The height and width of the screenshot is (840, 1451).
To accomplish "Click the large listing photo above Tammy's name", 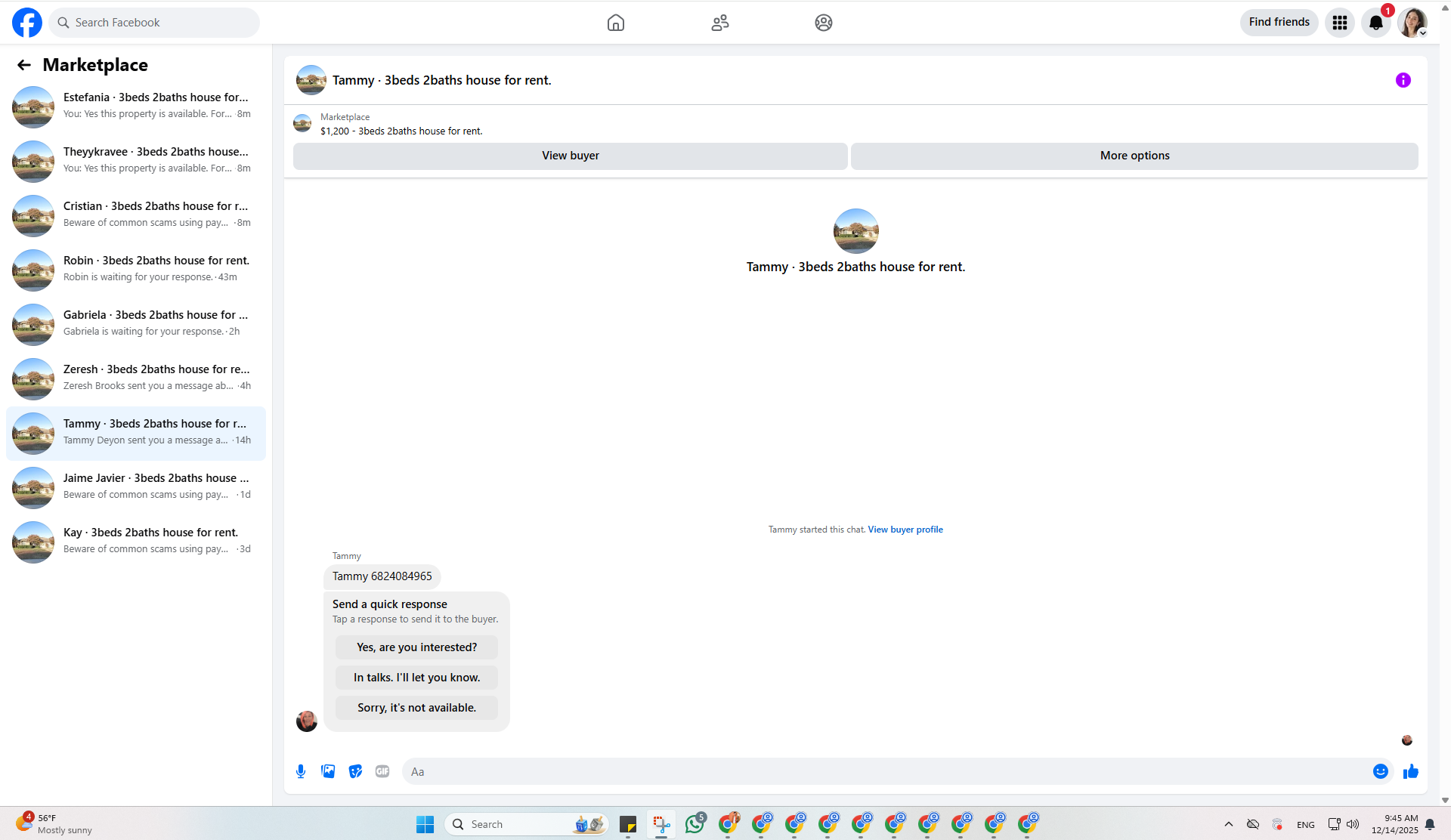I will [x=856, y=231].
